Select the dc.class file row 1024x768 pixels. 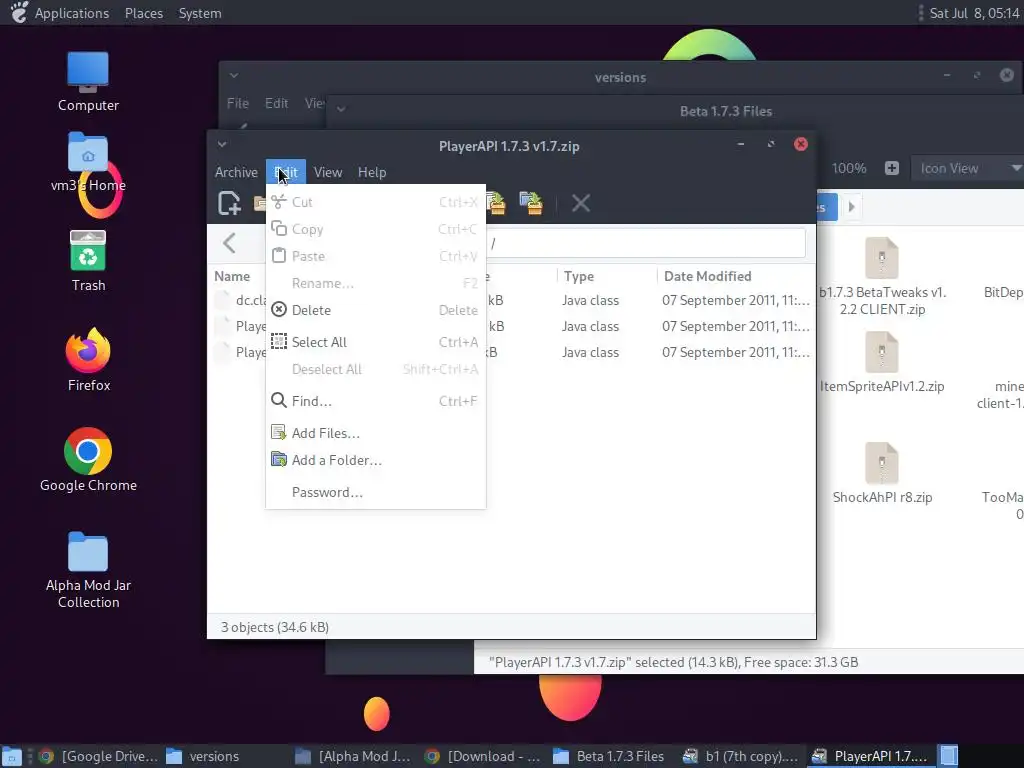511,300
